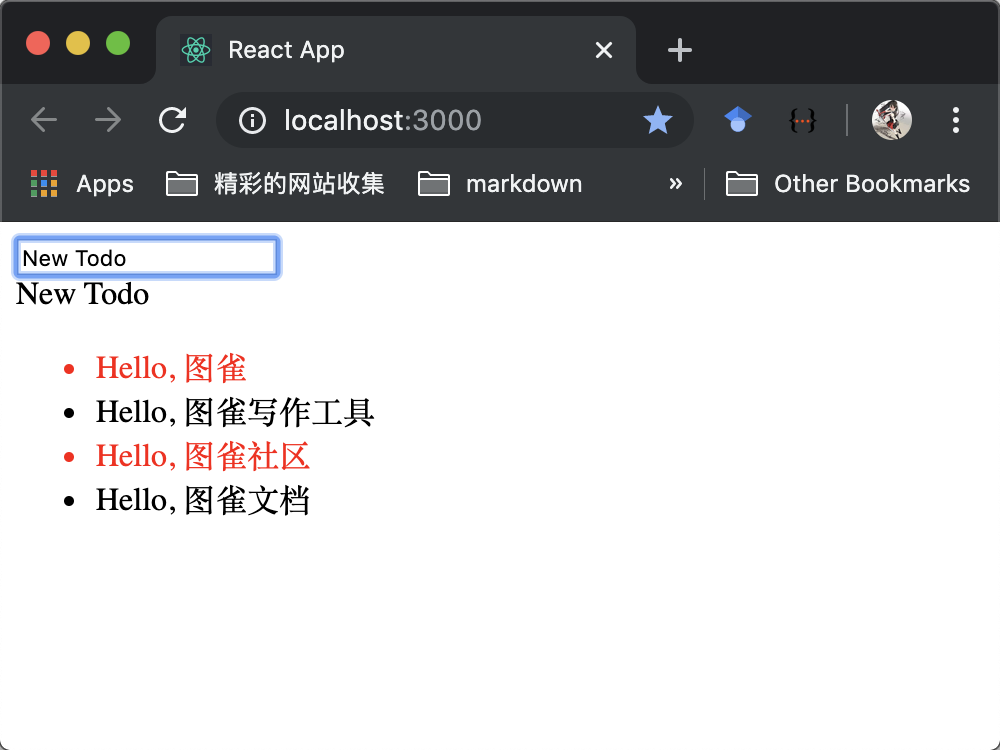
Task: Click the back navigation arrow
Action: pyautogui.click(x=44, y=119)
